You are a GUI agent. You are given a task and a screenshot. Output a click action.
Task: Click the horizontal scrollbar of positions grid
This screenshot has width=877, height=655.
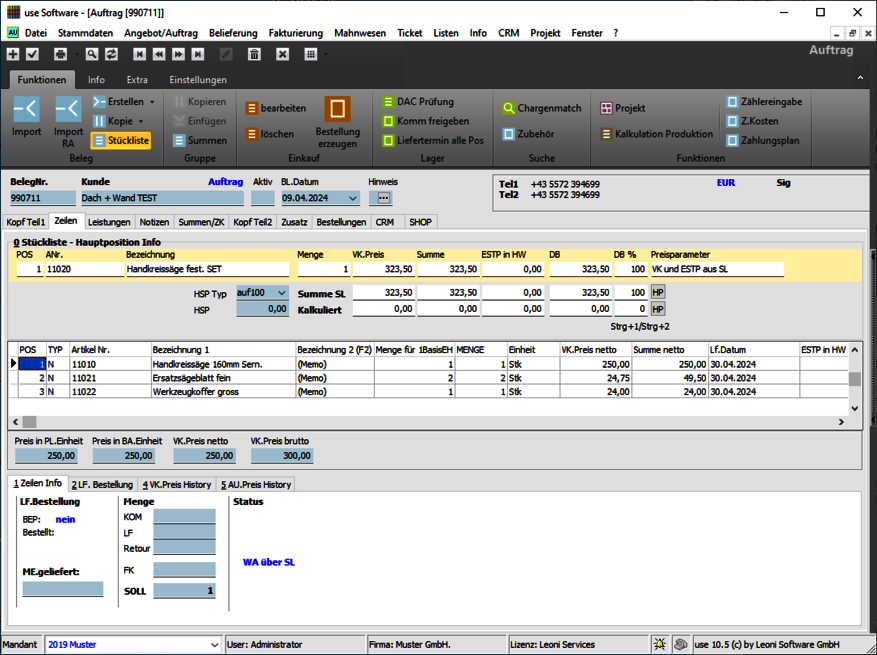[x=430, y=423]
